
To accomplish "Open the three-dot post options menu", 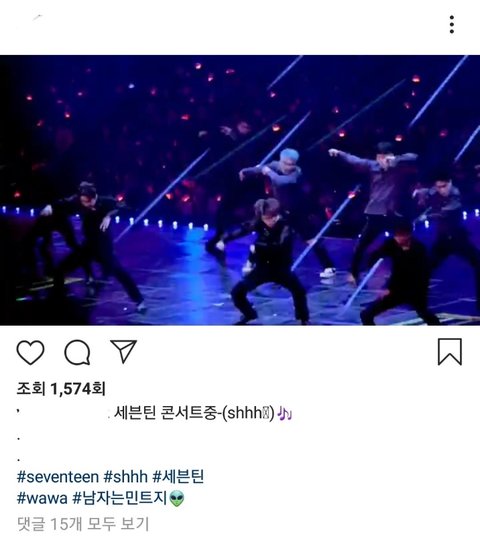I will (452, 24).
